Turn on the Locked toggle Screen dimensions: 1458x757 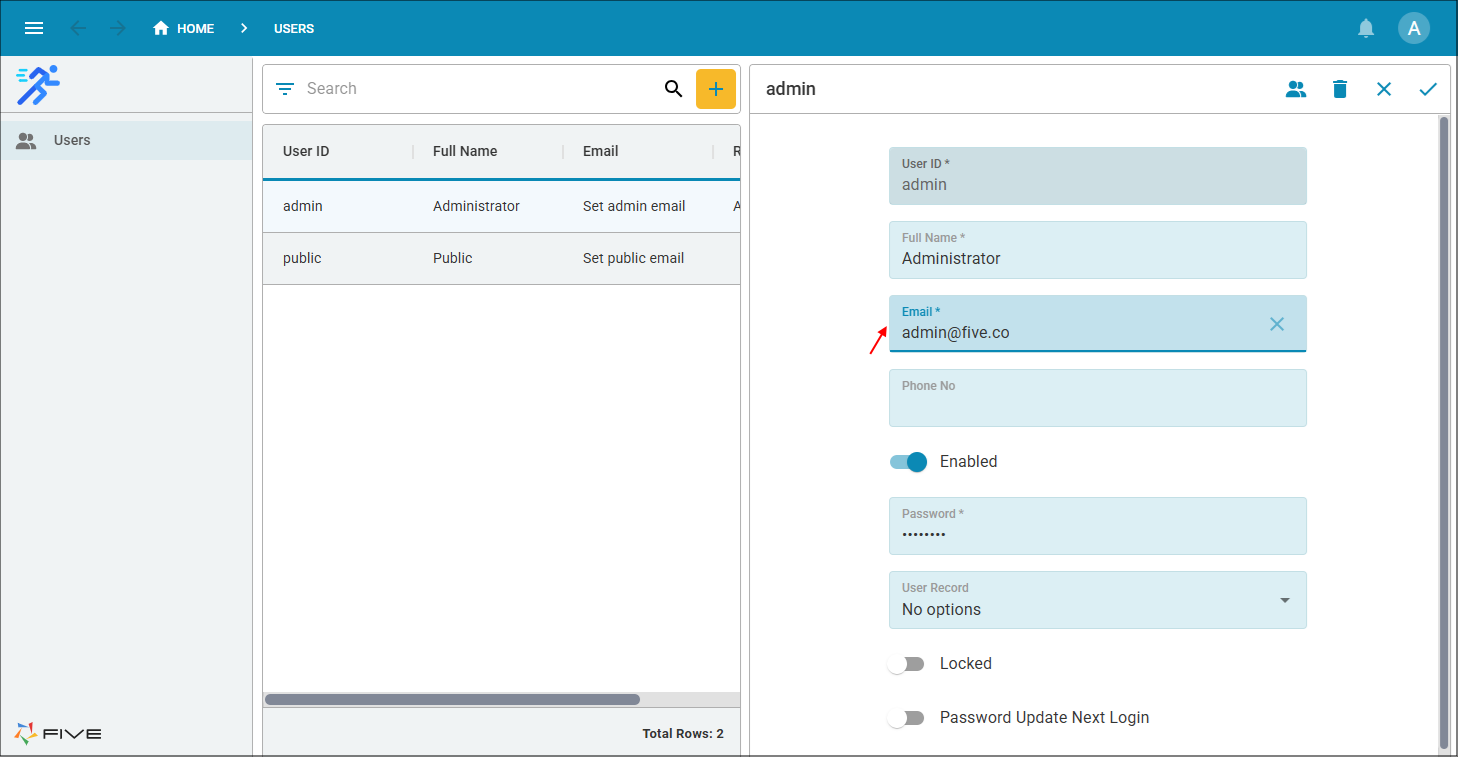(907, 663)
